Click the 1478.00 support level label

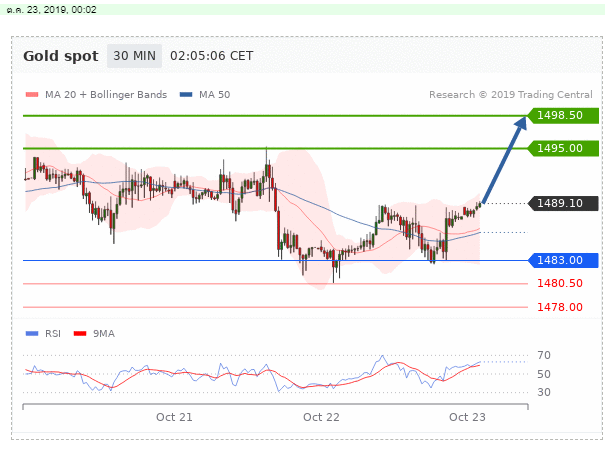[x=560, y=307]
